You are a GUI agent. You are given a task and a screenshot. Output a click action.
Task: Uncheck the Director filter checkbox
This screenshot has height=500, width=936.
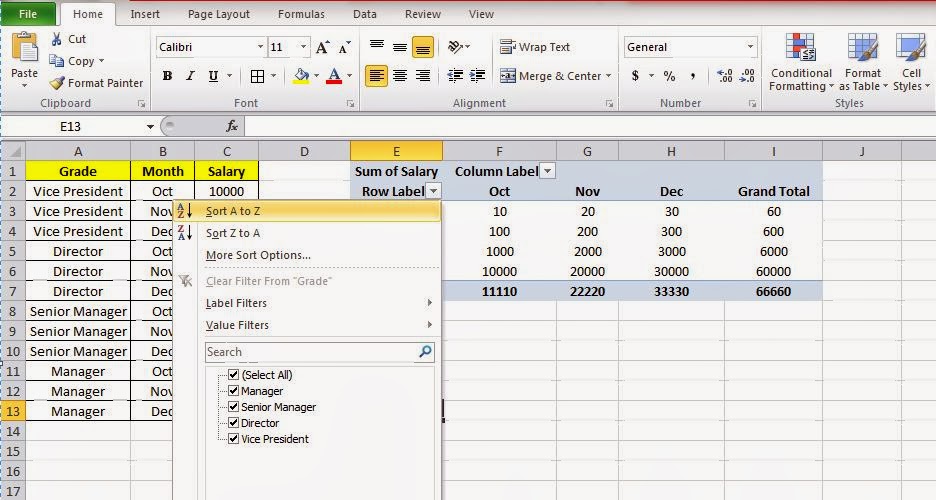pos(233,422)
